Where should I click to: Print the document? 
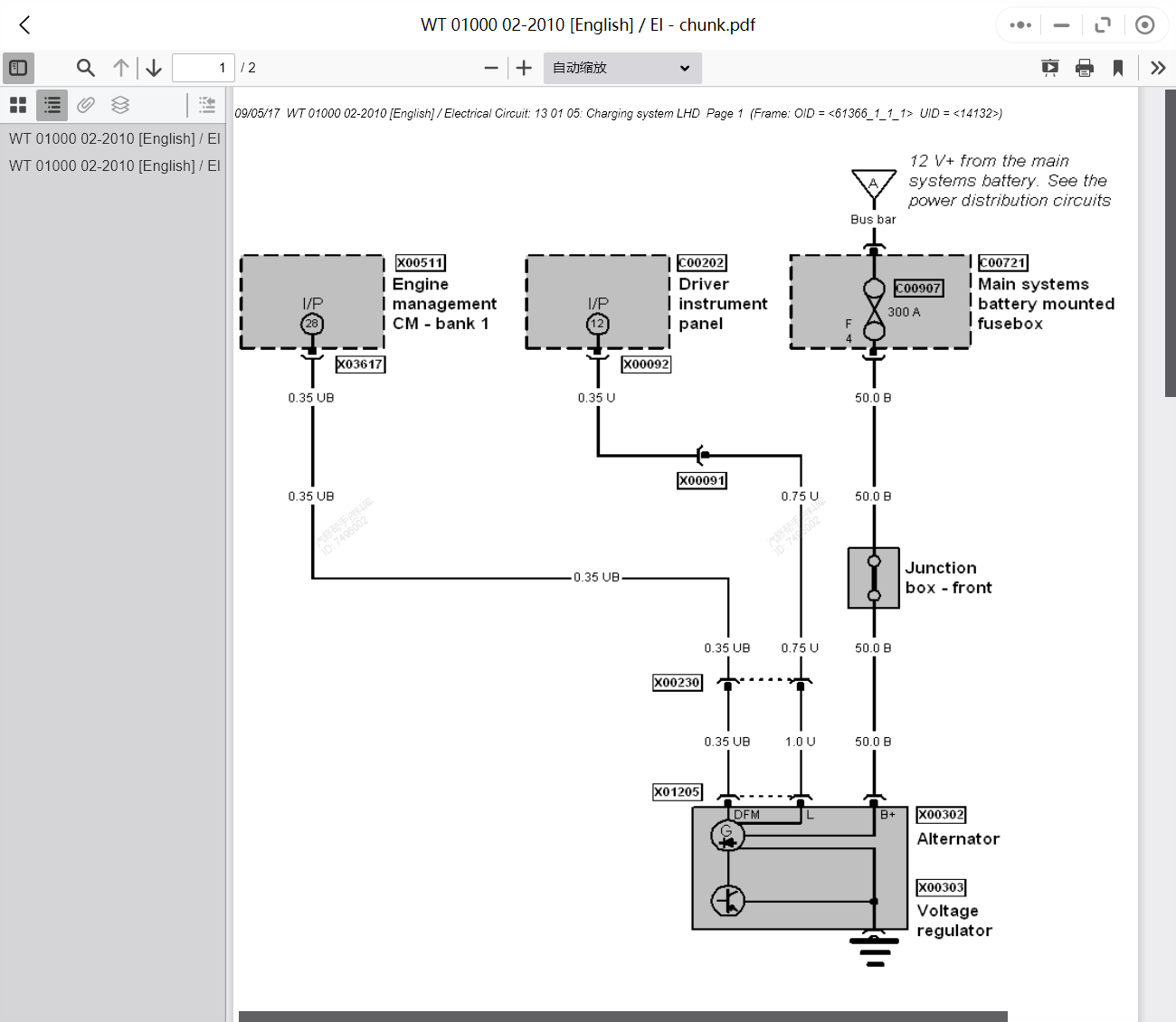1085,68
